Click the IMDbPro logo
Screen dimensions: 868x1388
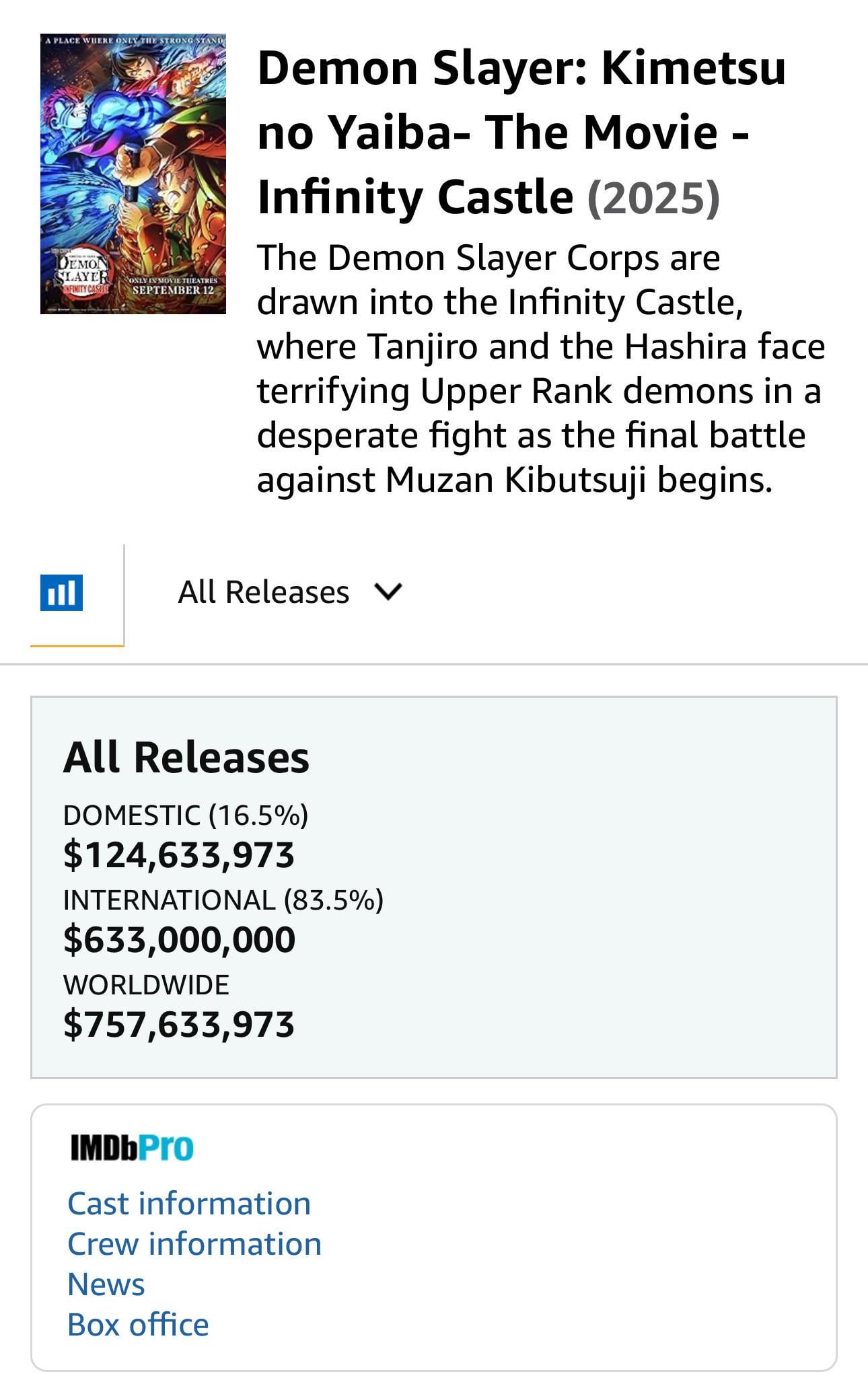(132, 1148)
